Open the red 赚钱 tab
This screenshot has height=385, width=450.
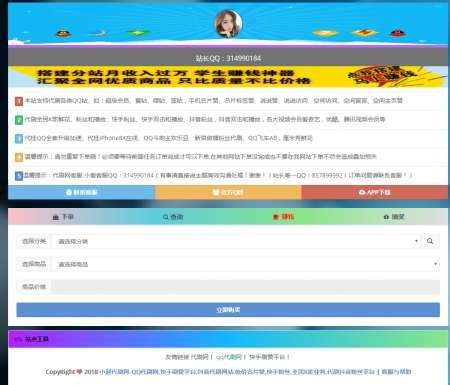[x=283, y=217]
